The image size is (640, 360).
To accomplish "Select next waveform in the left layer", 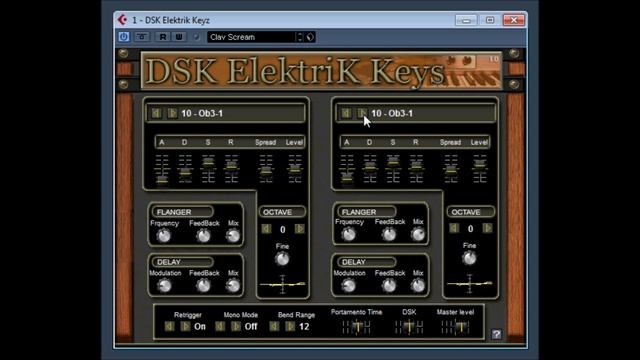I will 172,113.
